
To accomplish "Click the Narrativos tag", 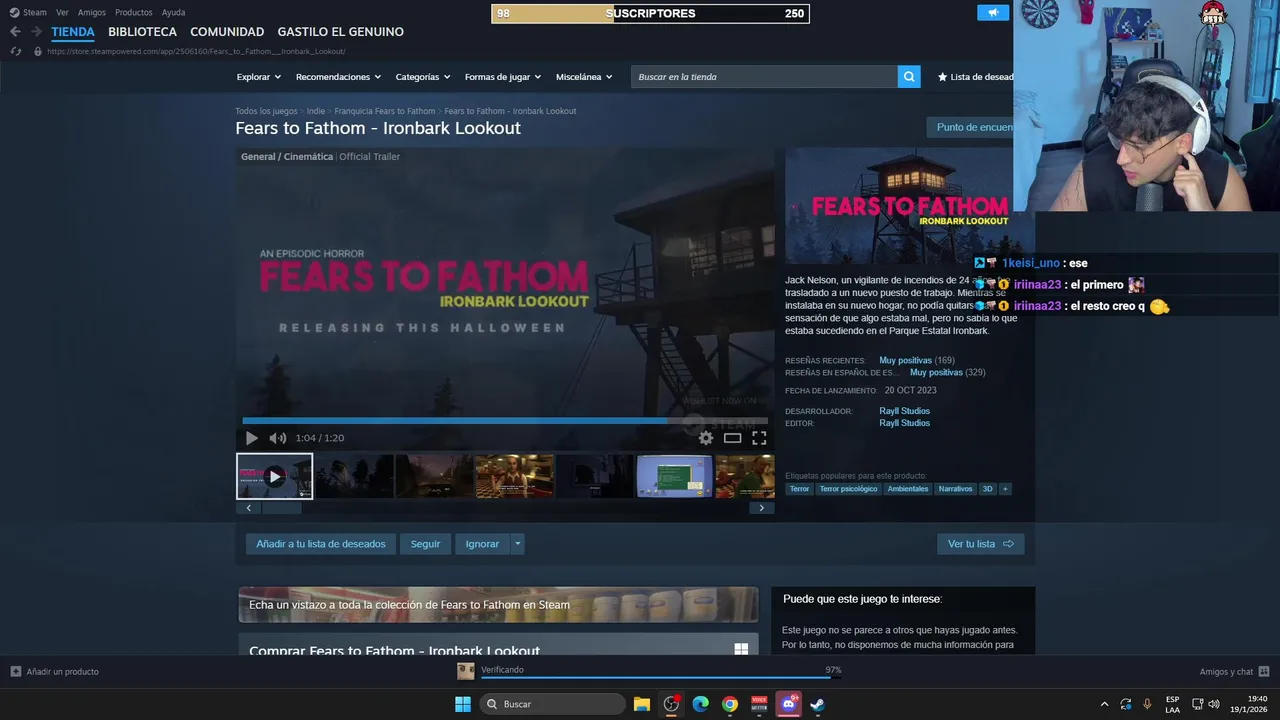I will point(955,489).
